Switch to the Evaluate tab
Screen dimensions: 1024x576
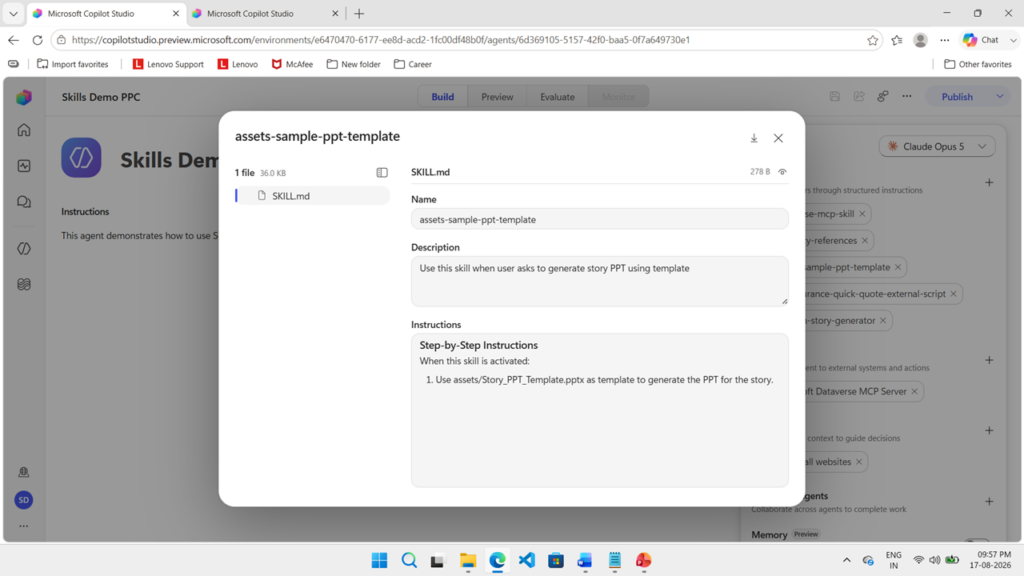[557, 97]
